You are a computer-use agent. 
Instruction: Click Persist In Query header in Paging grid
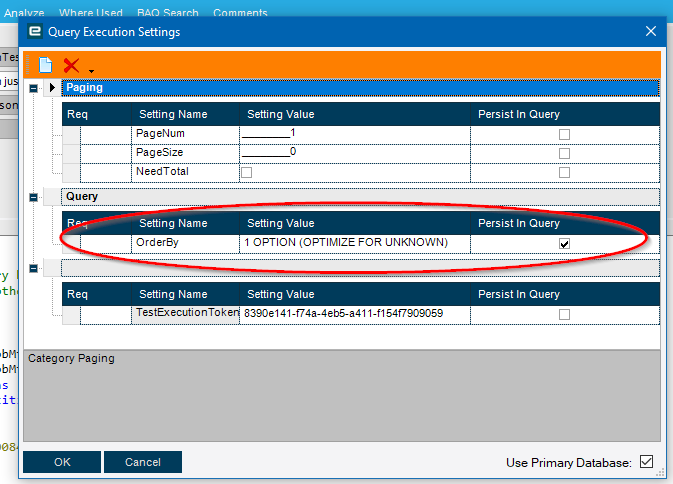coord(565,114)
